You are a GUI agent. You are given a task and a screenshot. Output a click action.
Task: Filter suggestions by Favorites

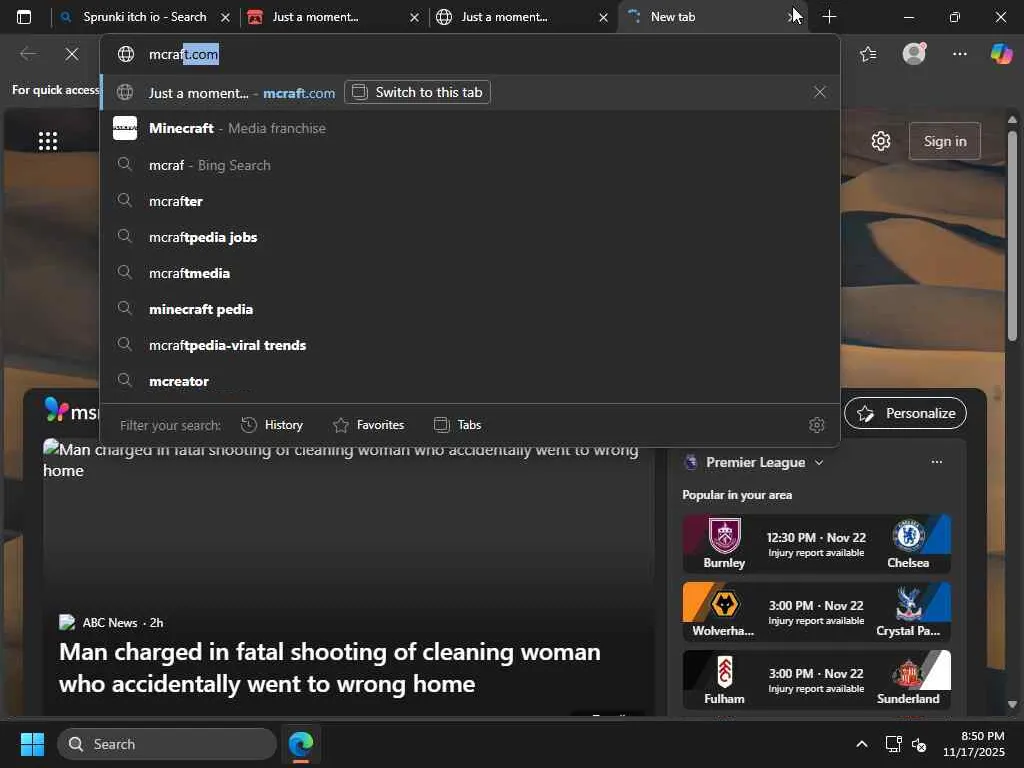click(368, 425)
